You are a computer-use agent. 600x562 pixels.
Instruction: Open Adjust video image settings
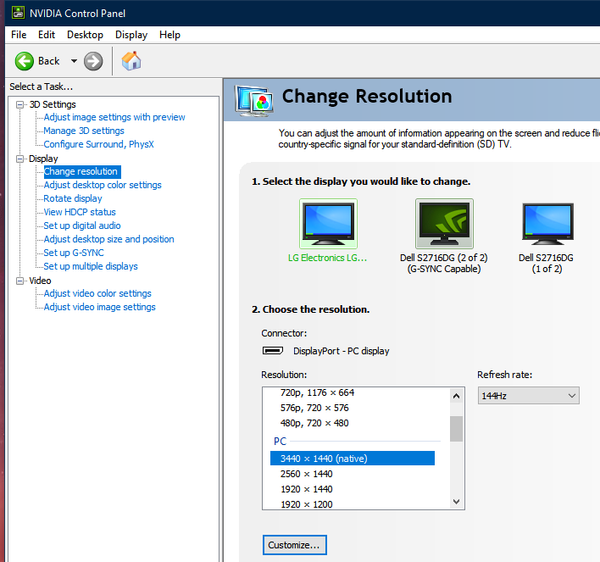tap(99, 307)
